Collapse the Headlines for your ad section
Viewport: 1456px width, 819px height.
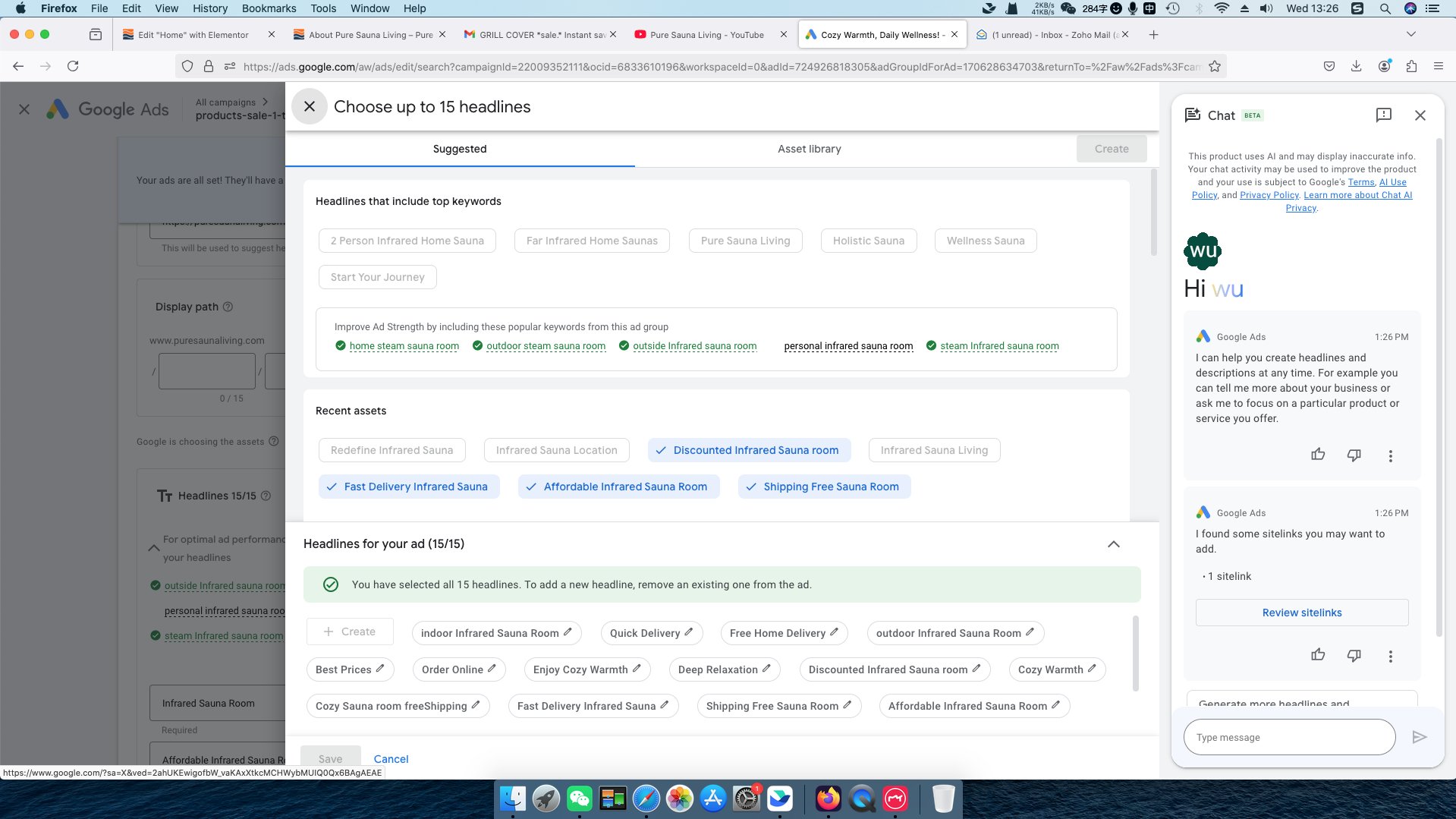(x=1113, y=544)
